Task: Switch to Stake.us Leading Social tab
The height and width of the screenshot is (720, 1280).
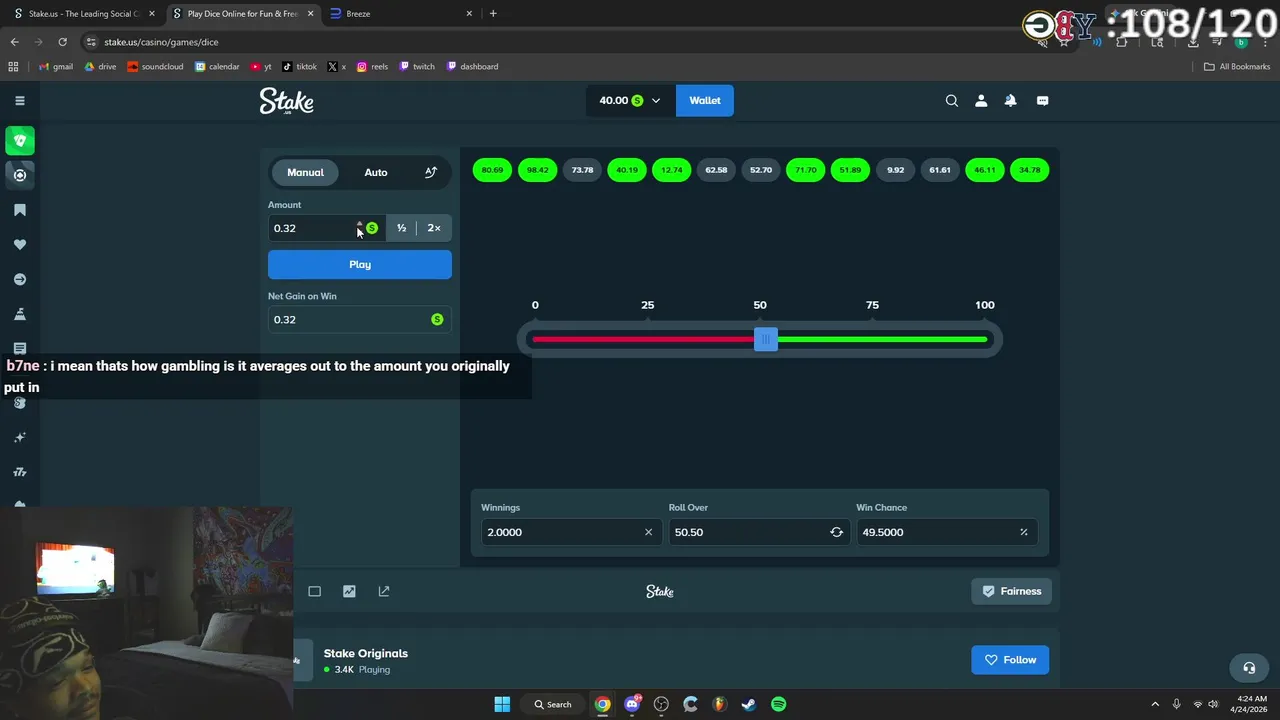Action: click(x=85, y=14)
